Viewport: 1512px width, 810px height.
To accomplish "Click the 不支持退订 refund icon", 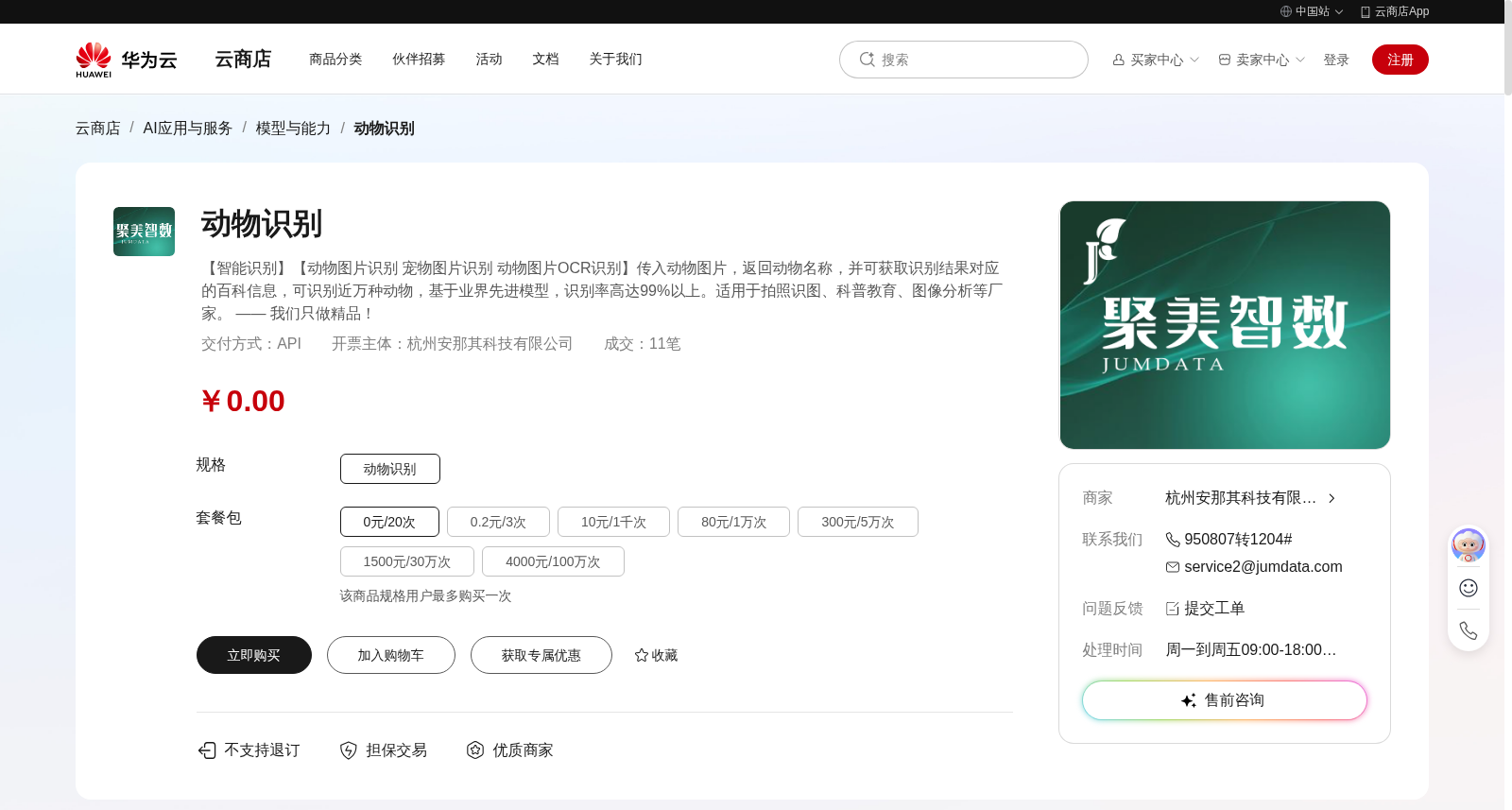I will [207, 750].
